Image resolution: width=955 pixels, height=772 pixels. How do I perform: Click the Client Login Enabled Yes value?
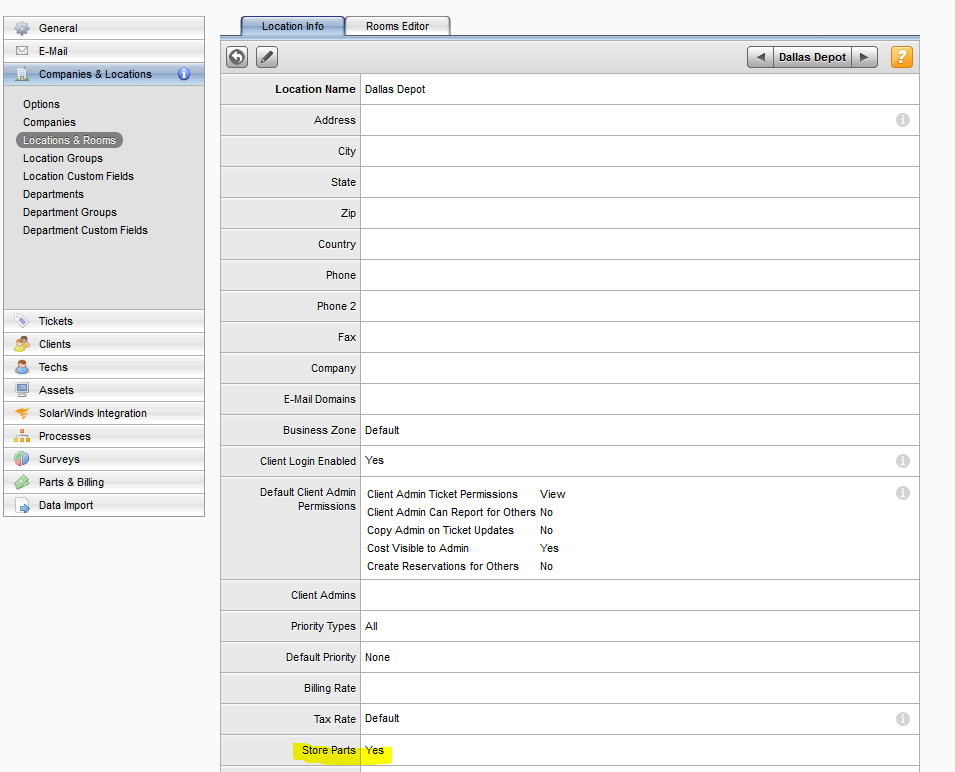374,460
